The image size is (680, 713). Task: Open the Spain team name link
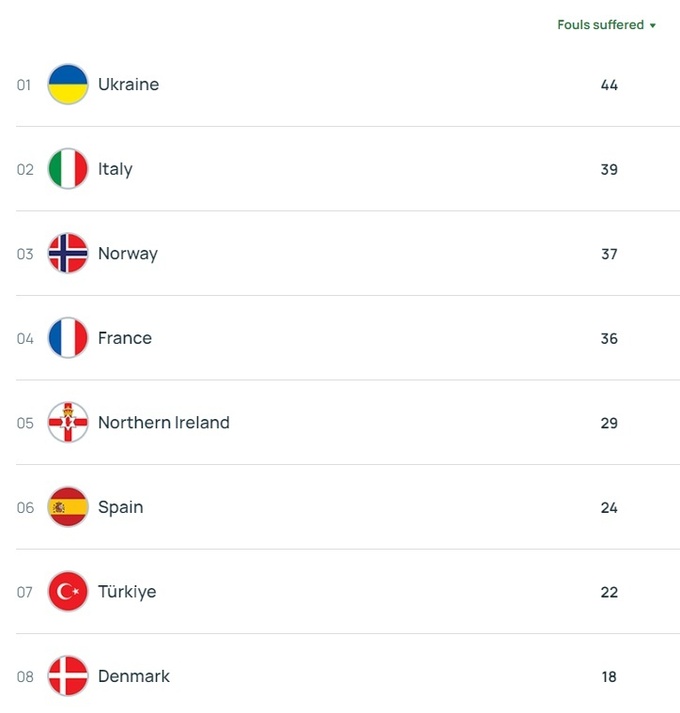[x=121, y=507]
